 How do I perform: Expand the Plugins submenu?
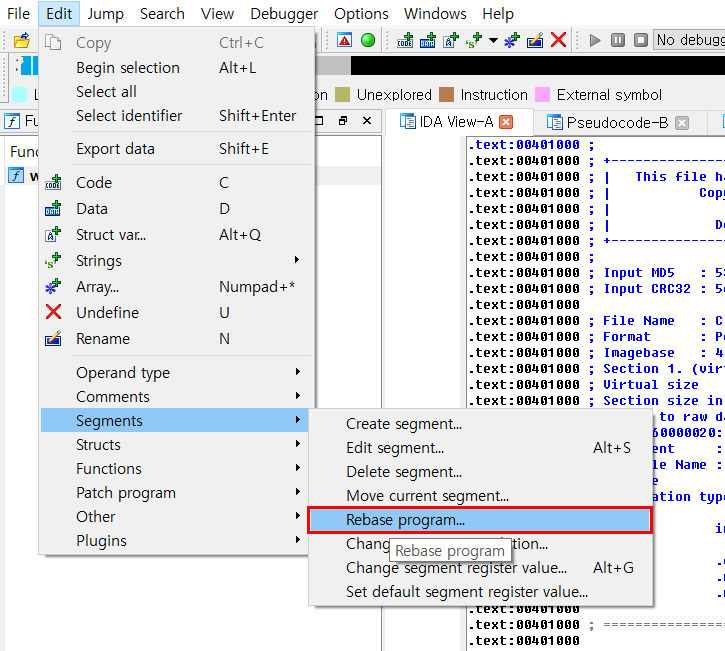pyautogui.click(x=177, y=540)
